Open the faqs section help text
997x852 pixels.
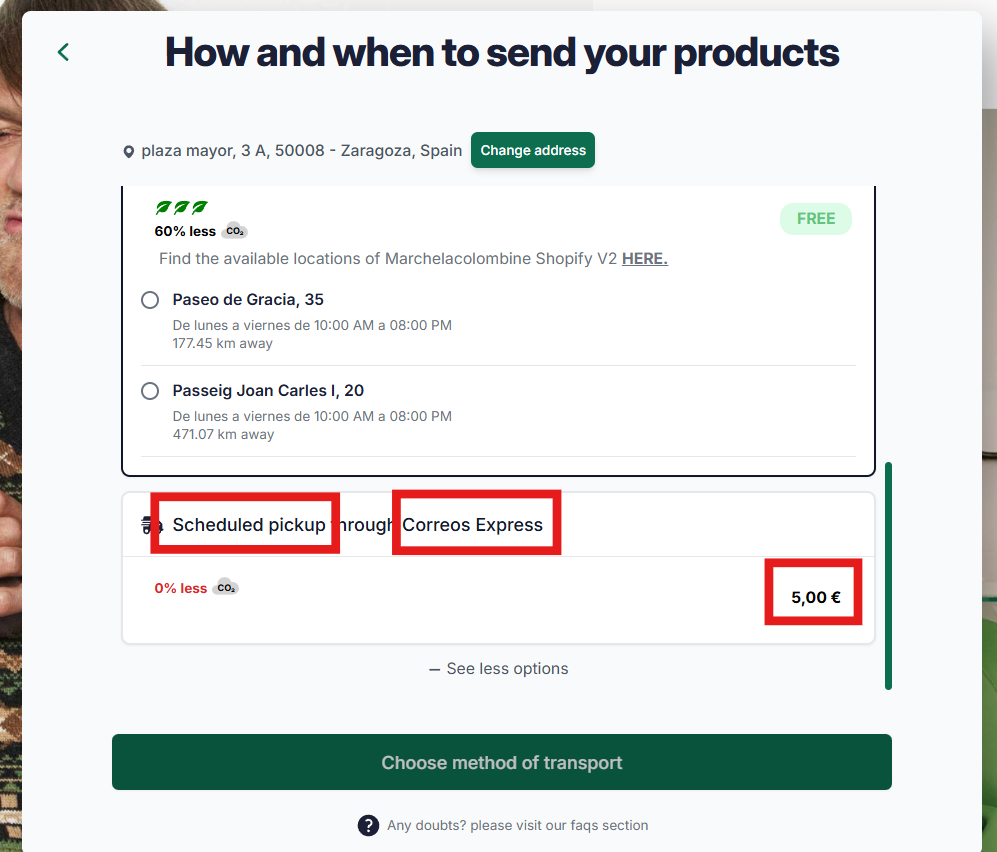tap(518, 825)
